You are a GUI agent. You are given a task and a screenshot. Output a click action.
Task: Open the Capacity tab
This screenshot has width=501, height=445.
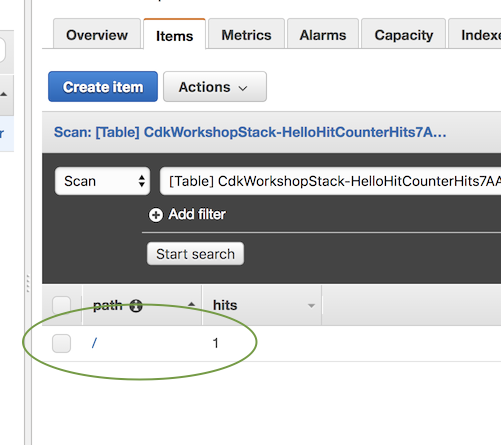pos(403,34)
